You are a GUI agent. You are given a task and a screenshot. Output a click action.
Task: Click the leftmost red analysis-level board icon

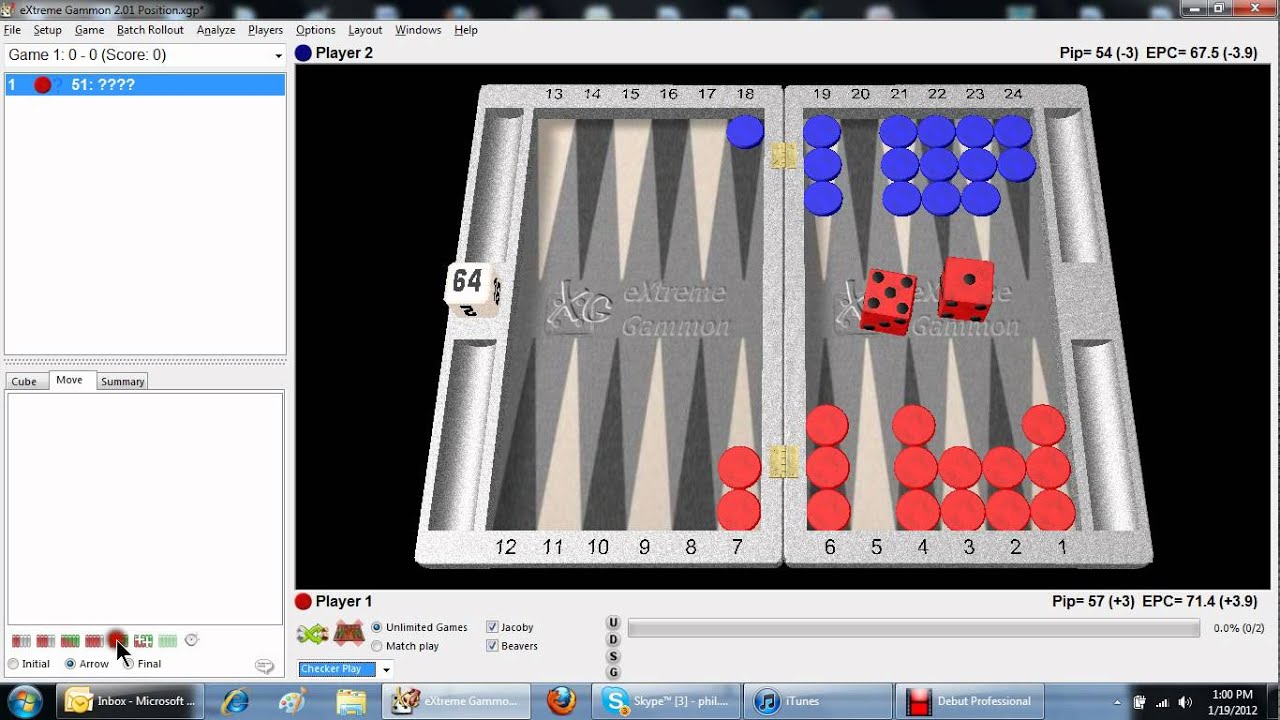[20, 641]
